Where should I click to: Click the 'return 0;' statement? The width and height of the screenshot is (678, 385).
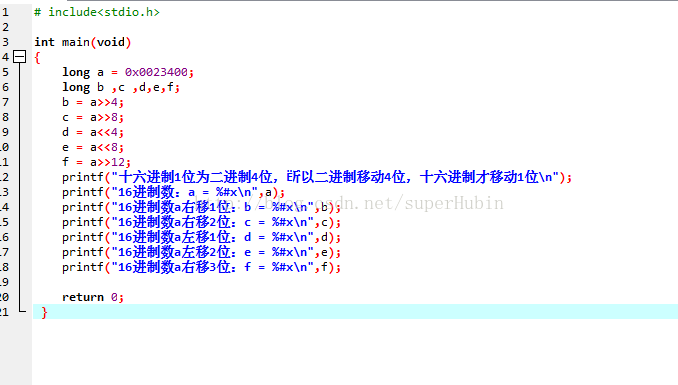(93, 297)
